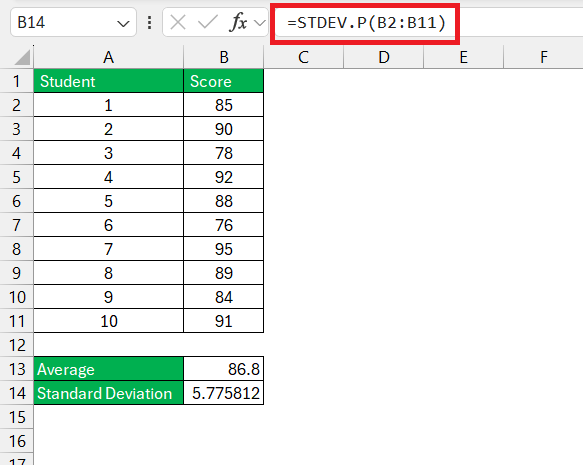Screen dimensions: 583x465
Task: Select column B header
Action: [223, 57]
